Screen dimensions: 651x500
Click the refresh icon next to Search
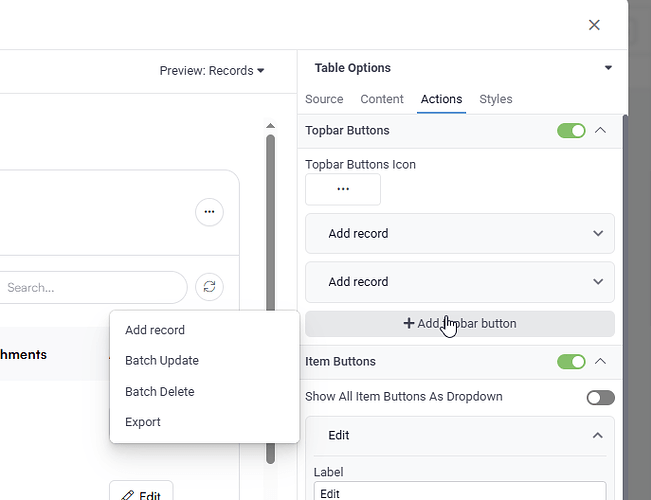(x=209, y=287)
